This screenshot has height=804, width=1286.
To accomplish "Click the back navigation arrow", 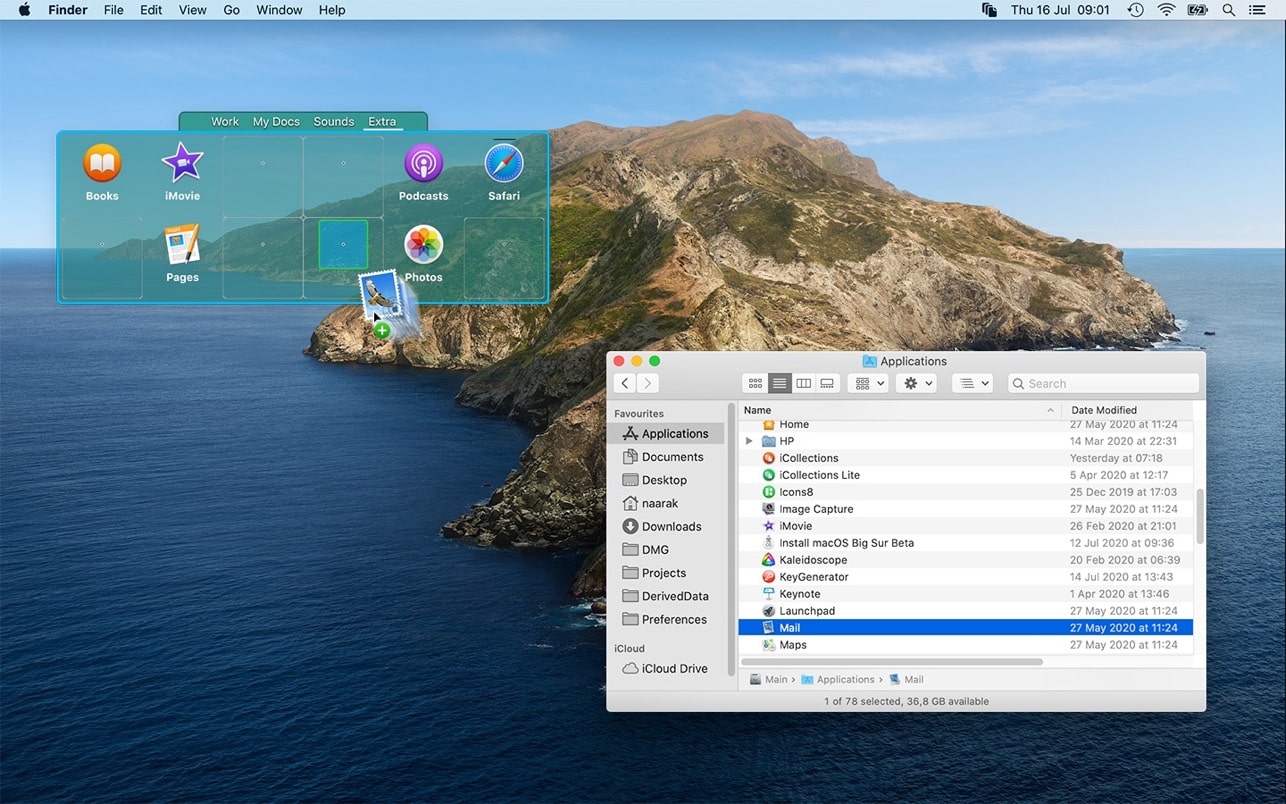I will [624, 383].
